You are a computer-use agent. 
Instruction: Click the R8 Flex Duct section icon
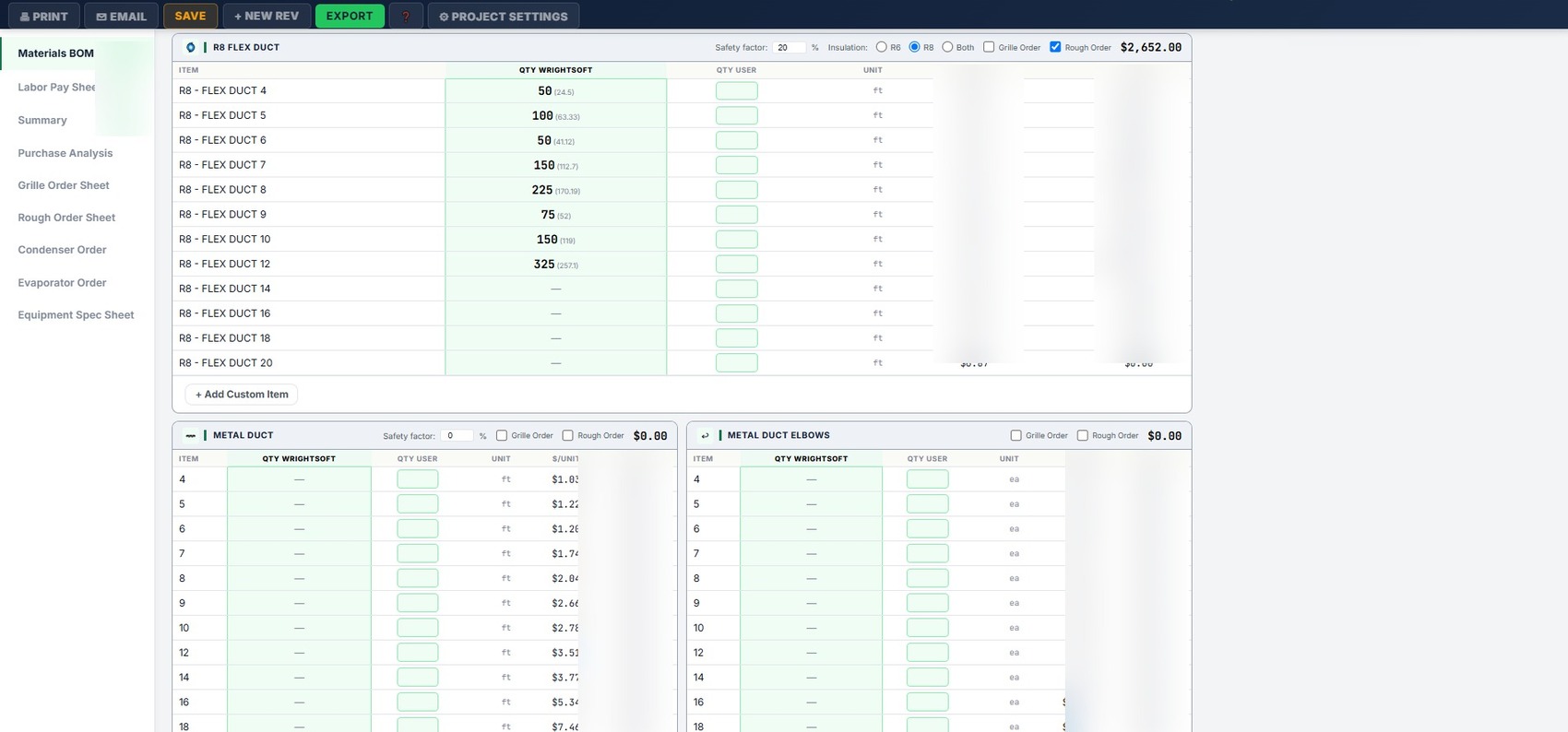[x=191, y=47]
